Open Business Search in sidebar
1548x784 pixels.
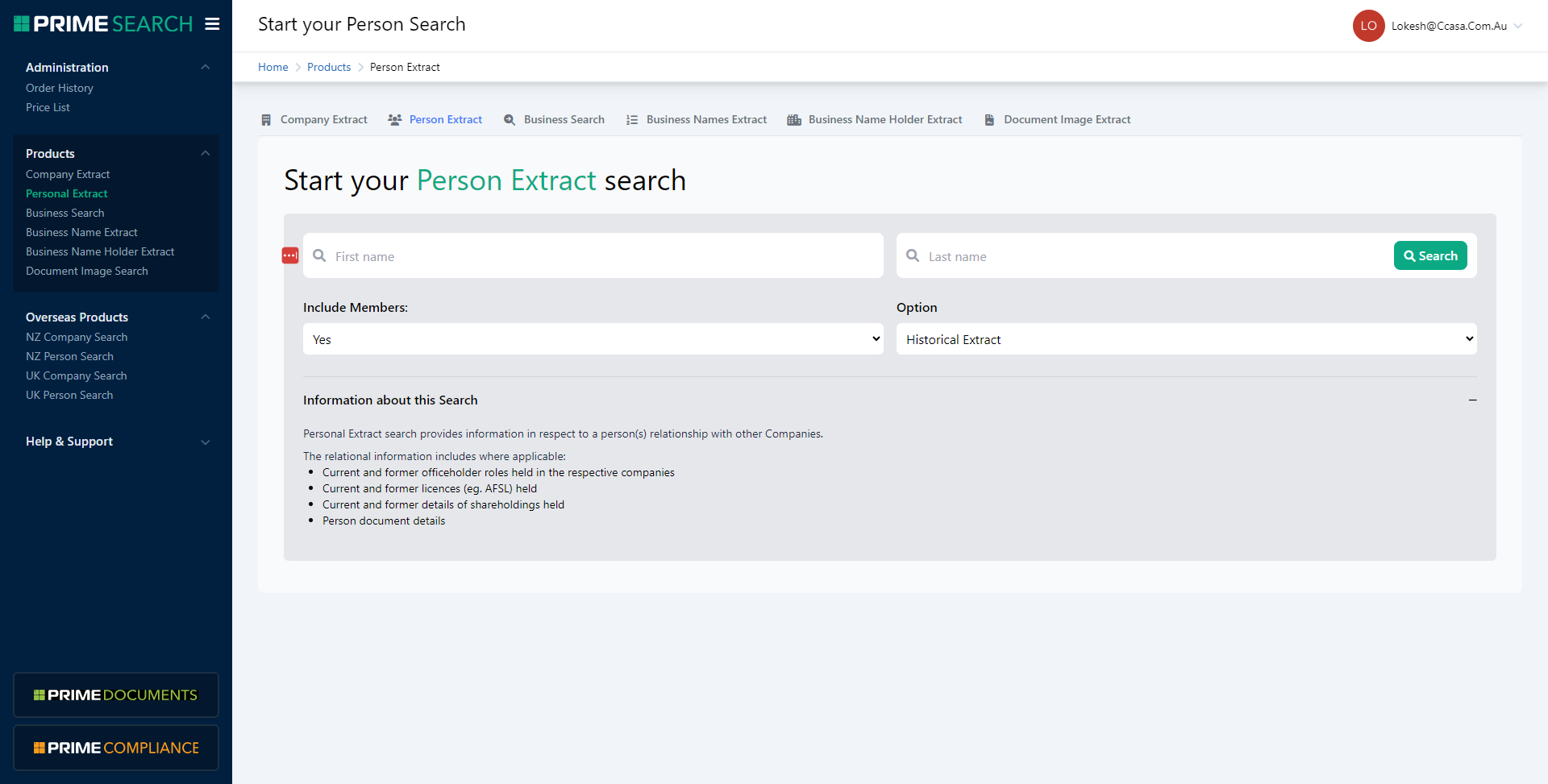coord(65,213)
